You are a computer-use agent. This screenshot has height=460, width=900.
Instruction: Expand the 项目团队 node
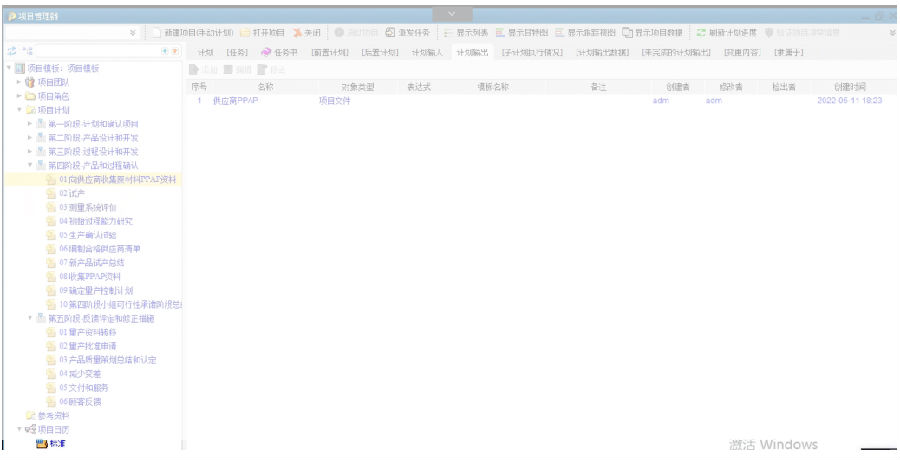19,82
